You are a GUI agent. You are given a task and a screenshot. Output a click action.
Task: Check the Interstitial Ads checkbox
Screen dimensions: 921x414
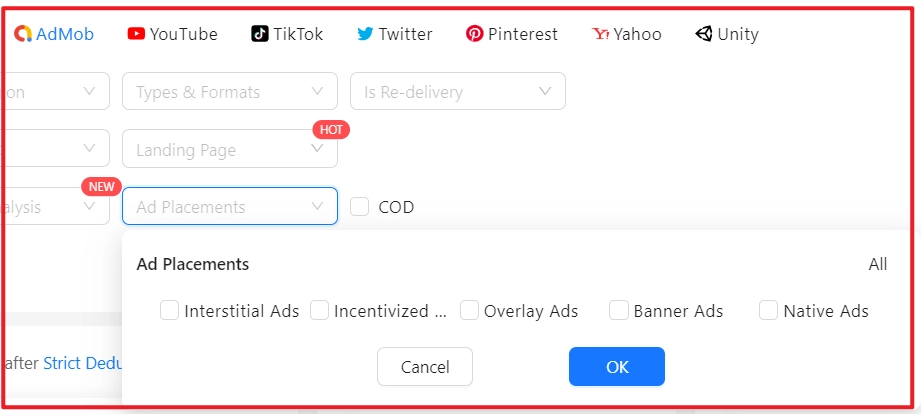169,311
